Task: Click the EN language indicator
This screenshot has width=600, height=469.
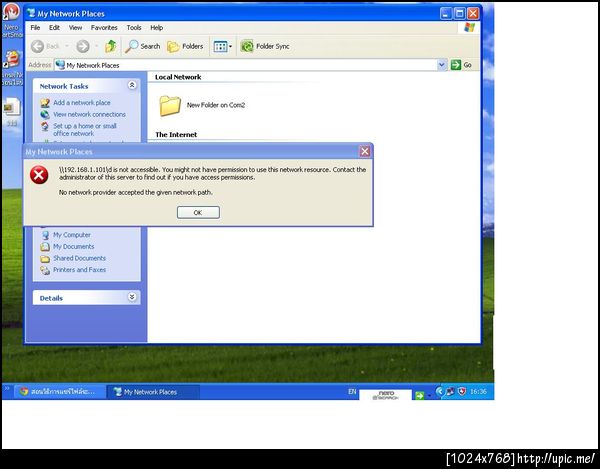Action: tap(352, 391)
